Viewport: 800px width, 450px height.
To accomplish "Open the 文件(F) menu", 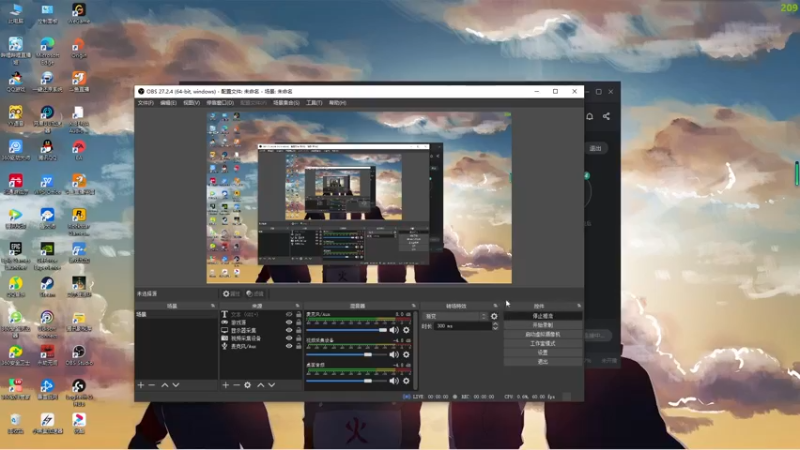I will [145, 103].
